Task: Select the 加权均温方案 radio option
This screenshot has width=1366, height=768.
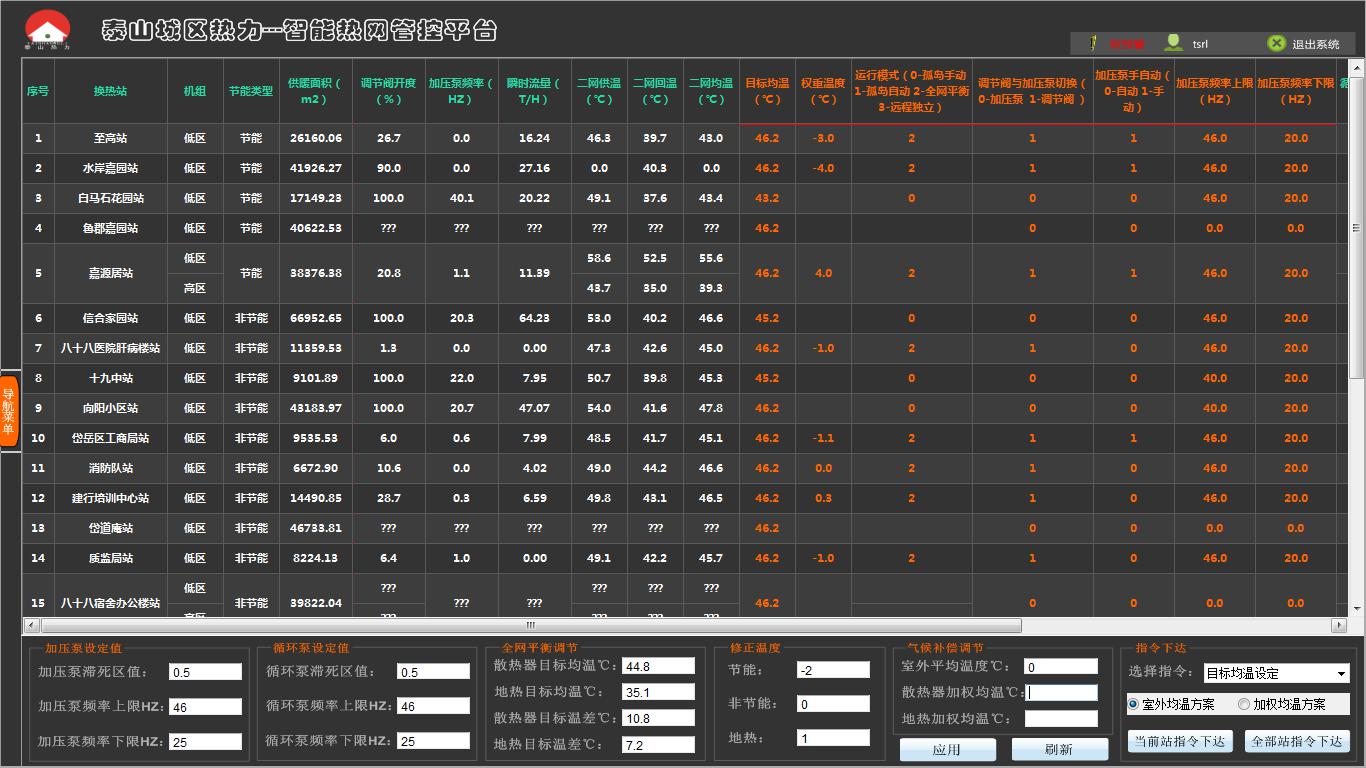Action: point(1244,704)
